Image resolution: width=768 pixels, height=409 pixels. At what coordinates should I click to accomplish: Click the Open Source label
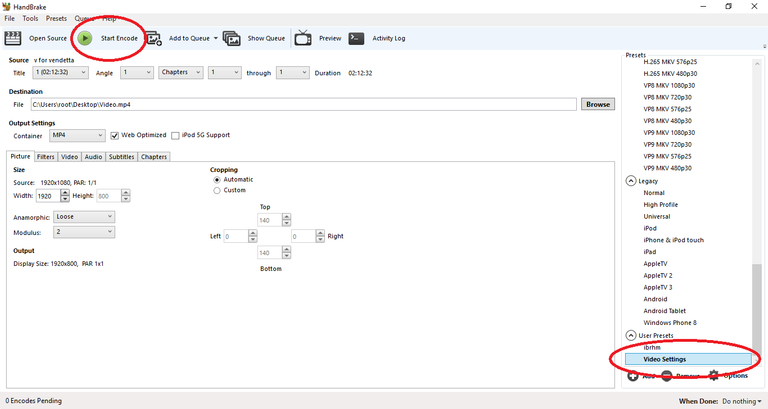pos(48,38)
